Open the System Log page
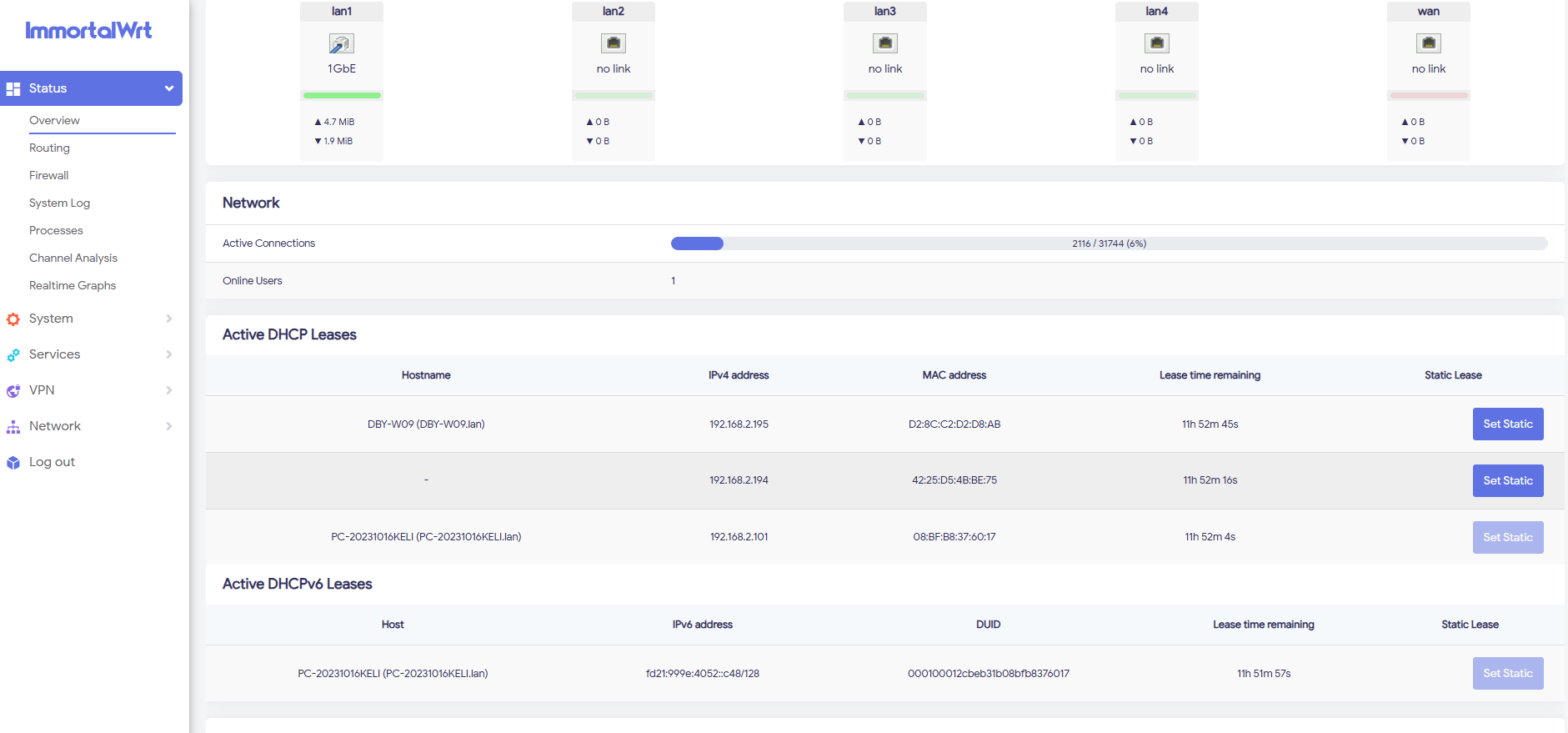The image size is (1568, 733). click(60, 203)
